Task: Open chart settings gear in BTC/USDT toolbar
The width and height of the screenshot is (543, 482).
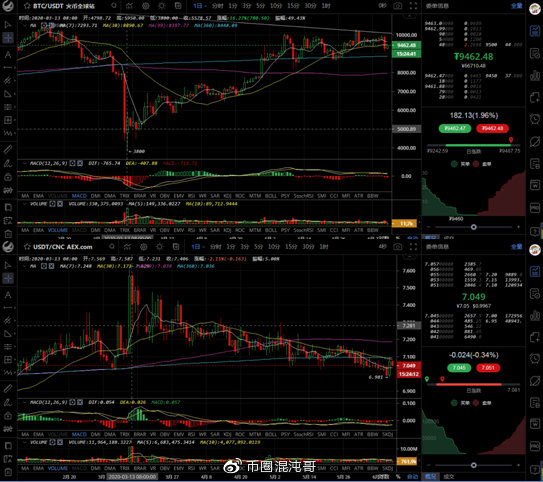Action: pyautogui.click(x=145, y=6)
